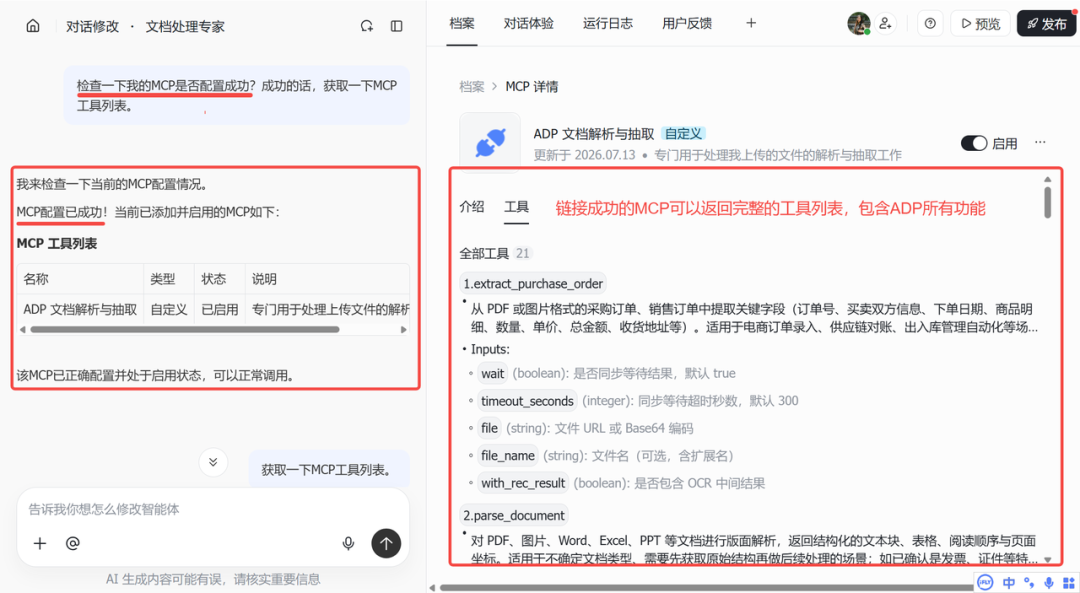
Task: Click the file parameter chip
Action: tap(490, 428)
